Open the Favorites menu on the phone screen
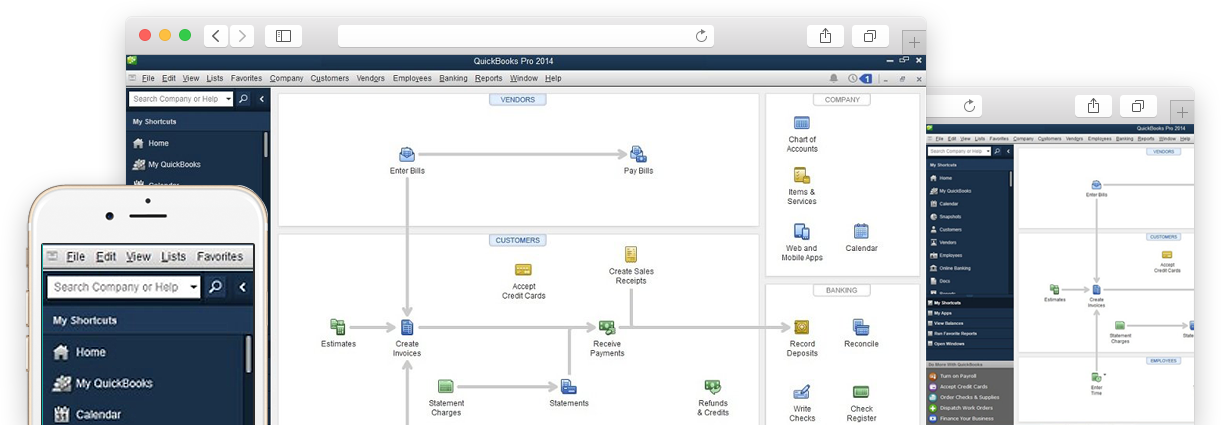 point(219,257)
